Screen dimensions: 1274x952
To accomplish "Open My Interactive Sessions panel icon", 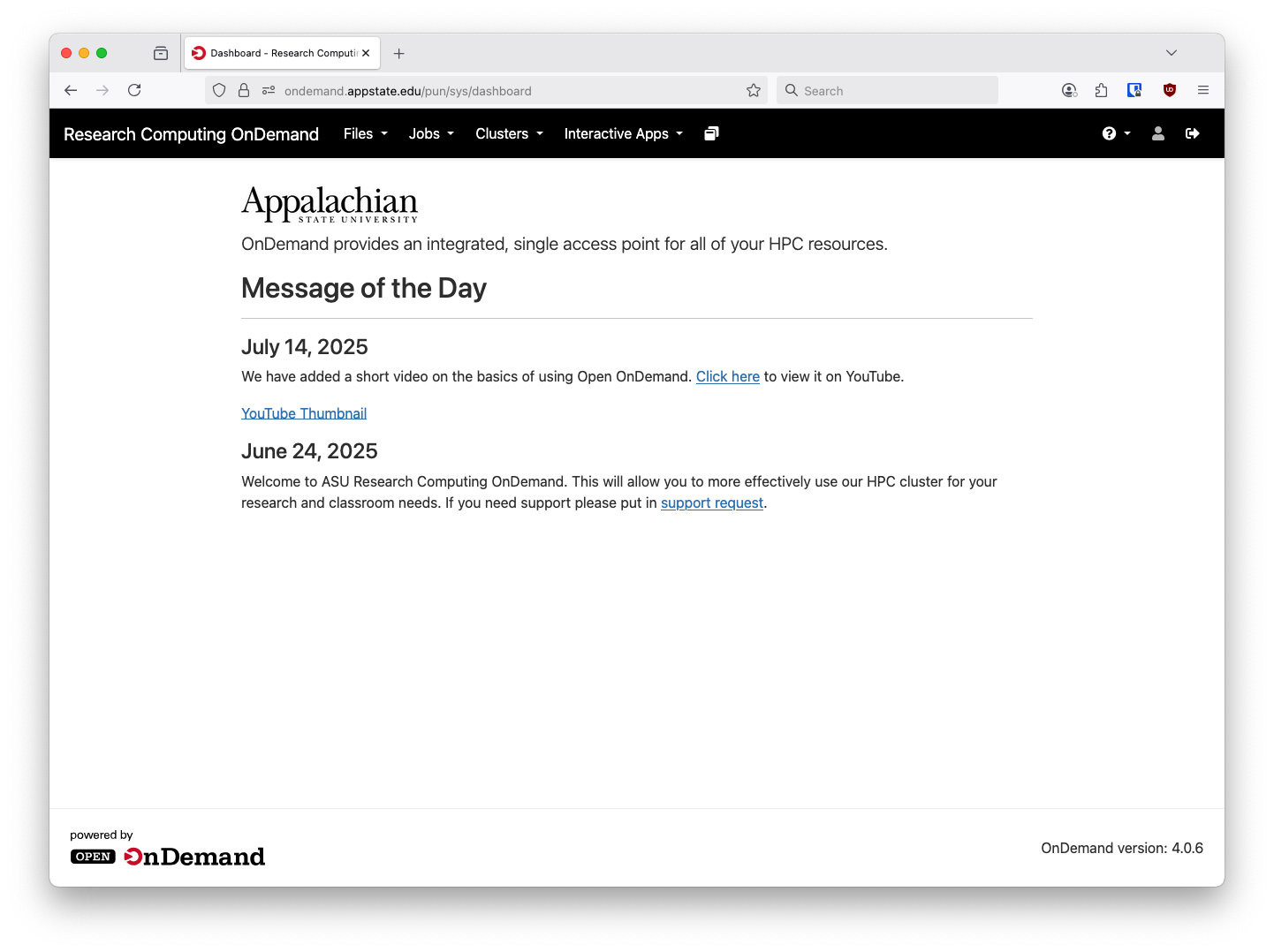I will [x=711, y=133].
